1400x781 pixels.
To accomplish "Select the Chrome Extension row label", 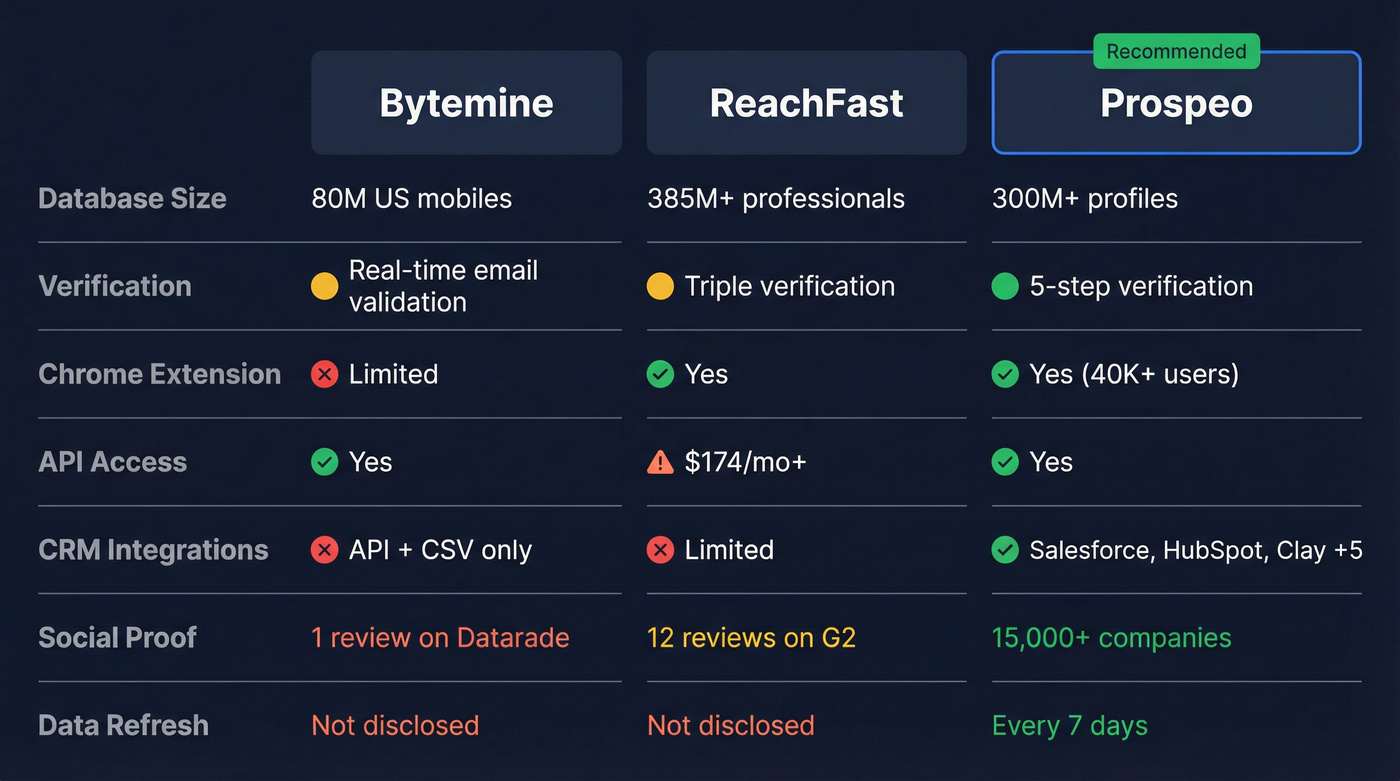I will (x=160, y=374).
